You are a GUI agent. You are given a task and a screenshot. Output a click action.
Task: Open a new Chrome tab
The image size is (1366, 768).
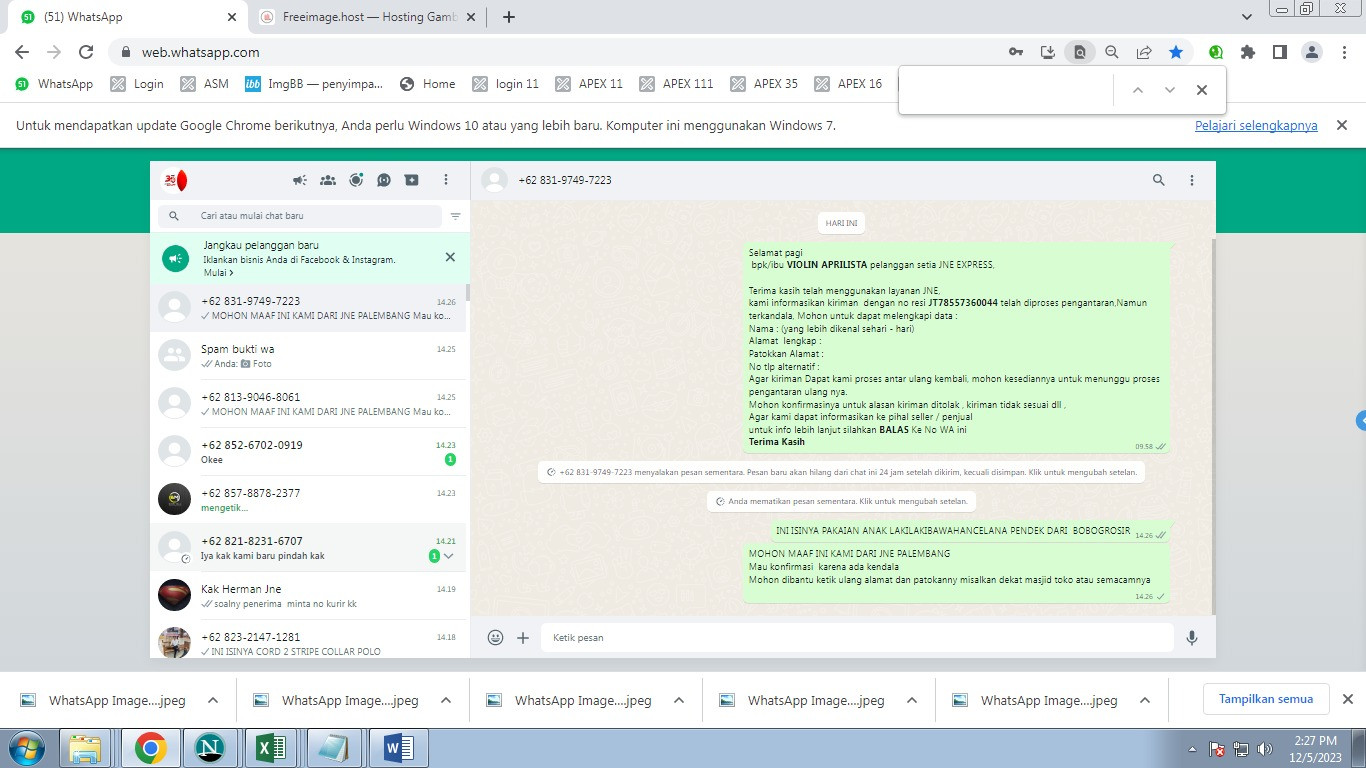click(509, 17)
